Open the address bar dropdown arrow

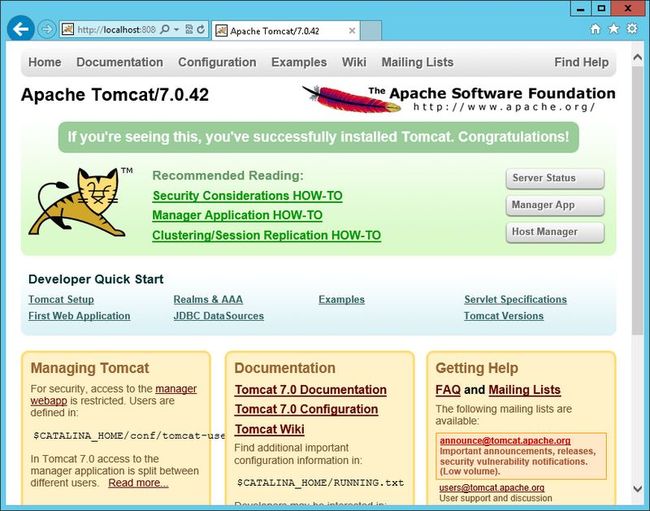point(176,29)
